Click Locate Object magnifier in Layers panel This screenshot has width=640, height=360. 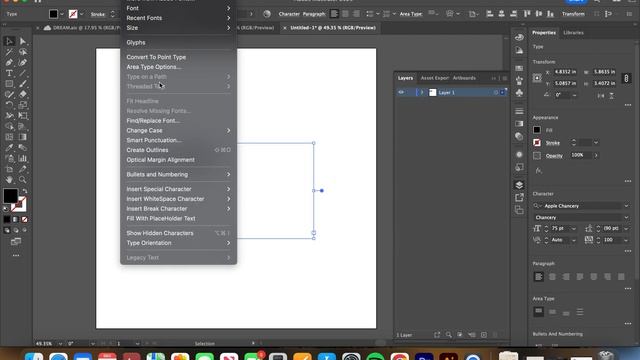pyautogui.click(x=449, y=335)
